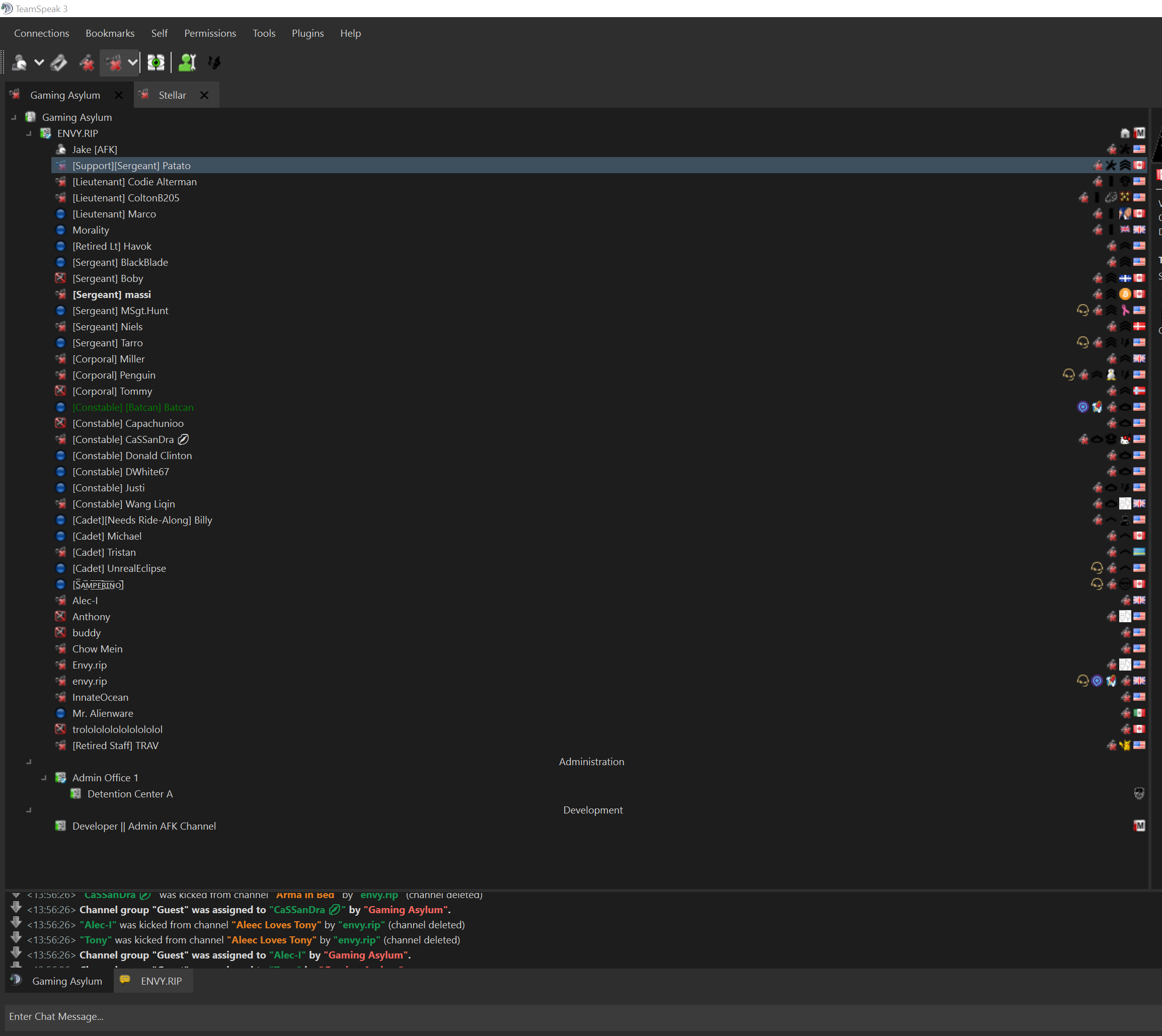Image resolution: width=1162 pixels, height=1036 pixels.
Task: Open the away status dropdown arrow
Action: pos(39,62)
